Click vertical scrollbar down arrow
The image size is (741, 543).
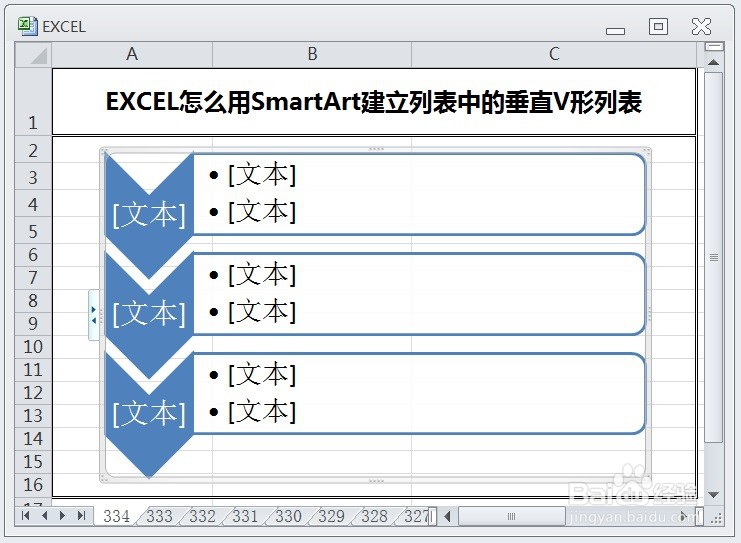pos(714,495)
